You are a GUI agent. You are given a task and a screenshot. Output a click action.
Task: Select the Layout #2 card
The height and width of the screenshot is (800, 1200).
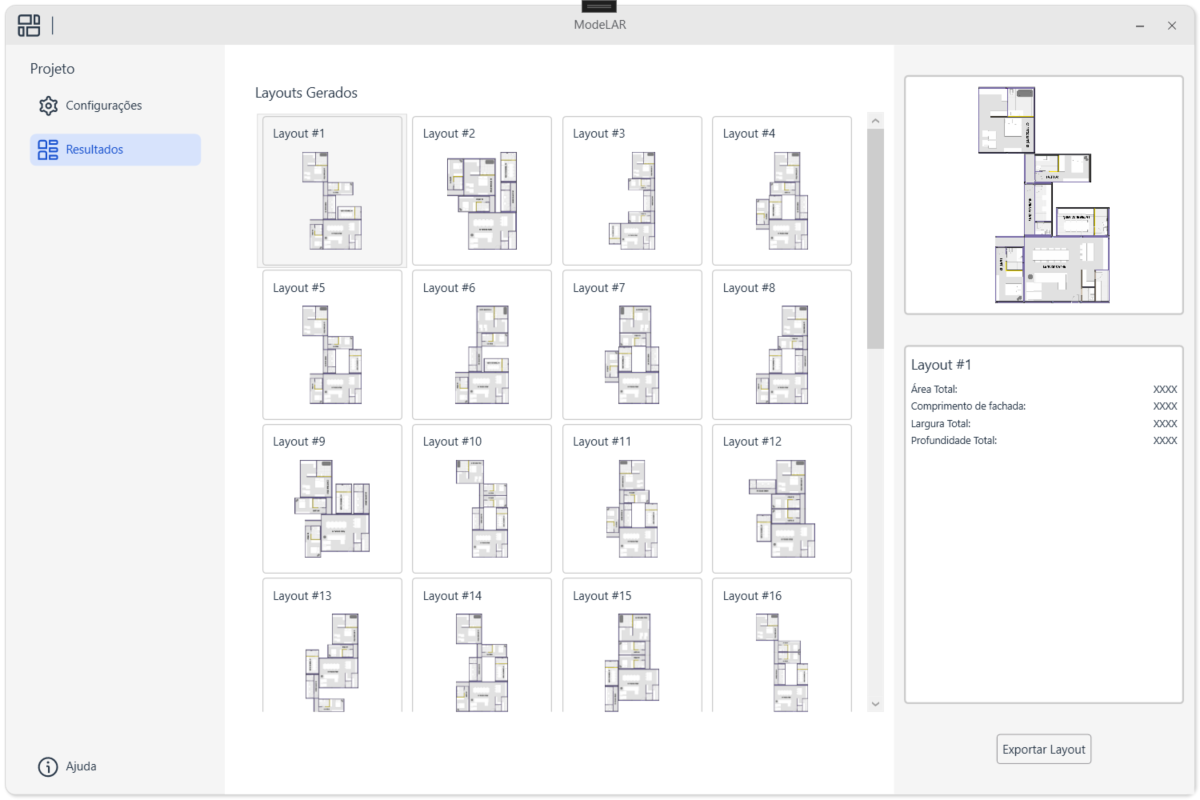coord(482,191)
